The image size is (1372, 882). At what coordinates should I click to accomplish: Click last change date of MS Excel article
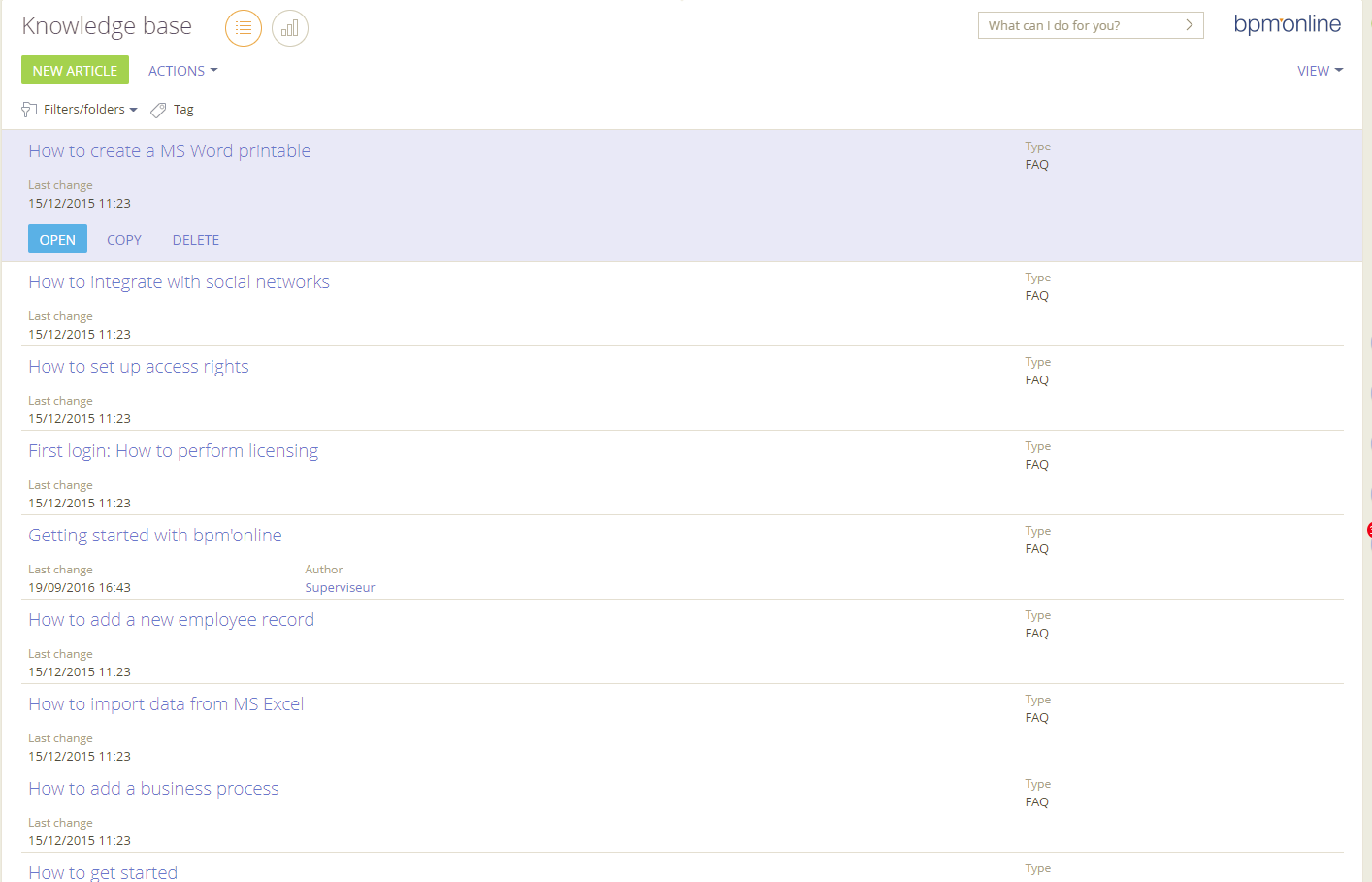click(80, 757)
